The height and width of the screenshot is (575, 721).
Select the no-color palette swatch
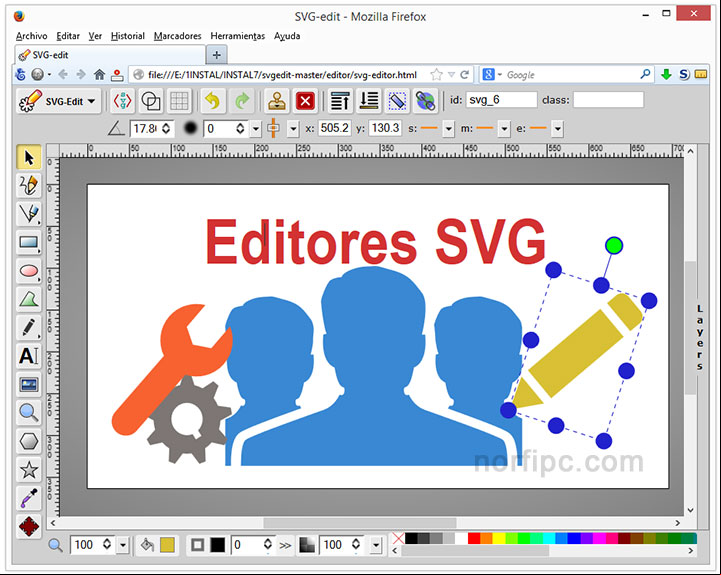tap(398, 539)
